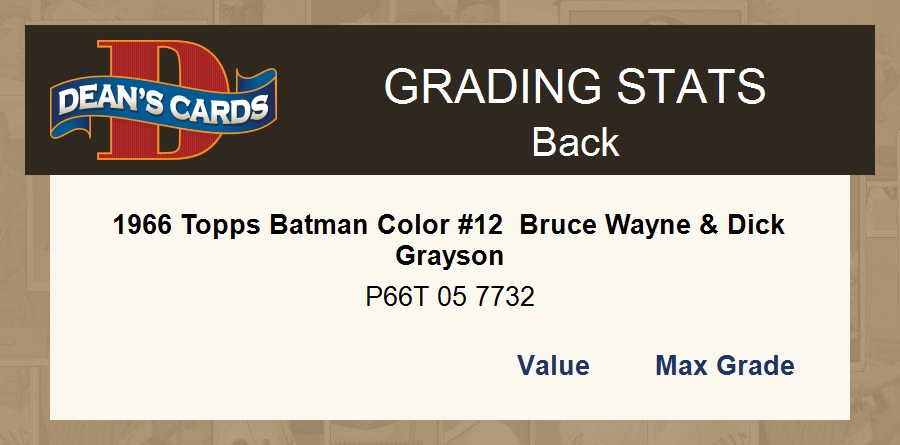Sort by the Max Grade column header
The width and height of the screenshot is (900, 445).
tap(724, 366)
